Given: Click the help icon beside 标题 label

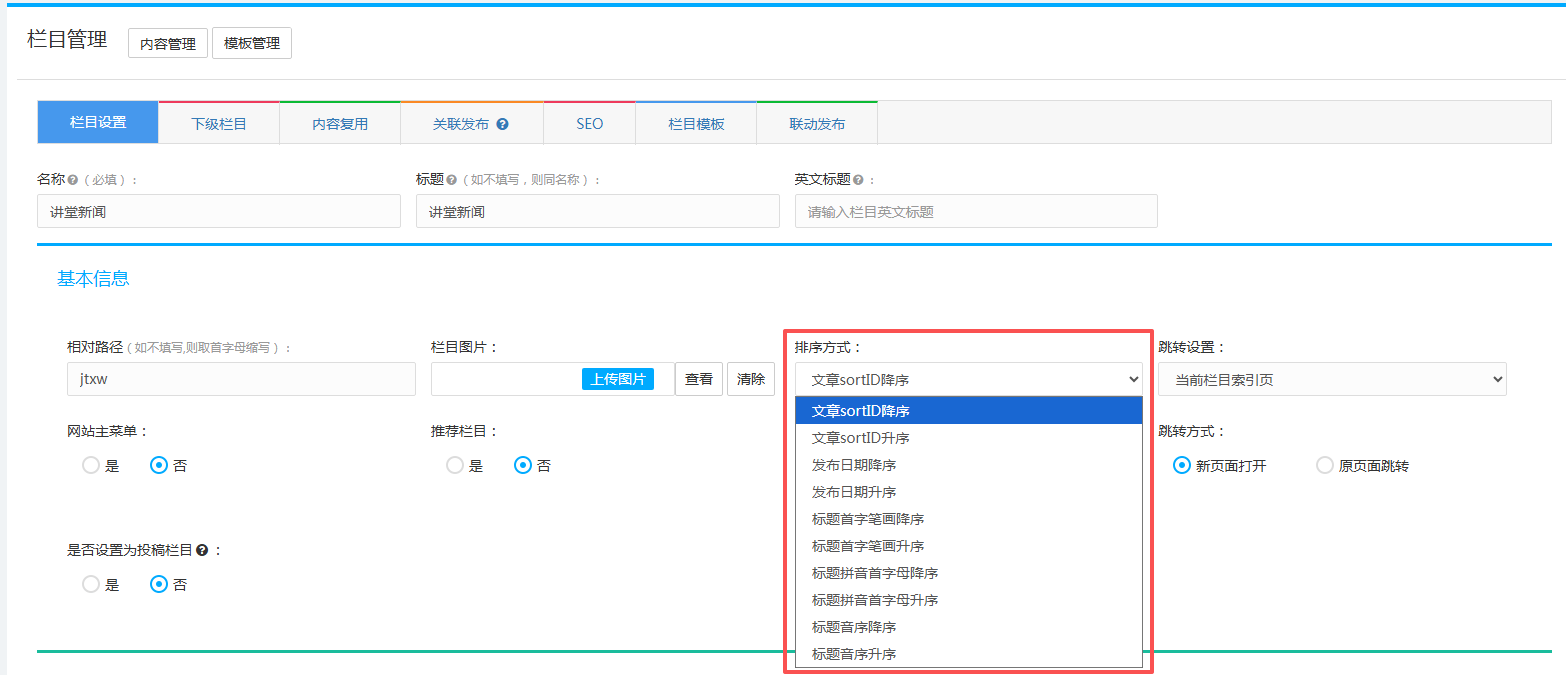Looking at the screenshot, I should point(452,180).
